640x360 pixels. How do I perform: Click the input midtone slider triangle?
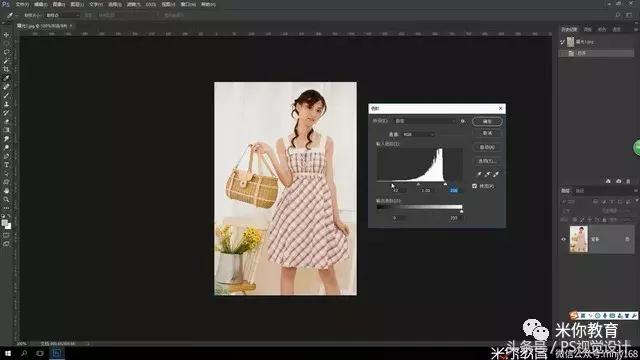(x=418, y=184)
